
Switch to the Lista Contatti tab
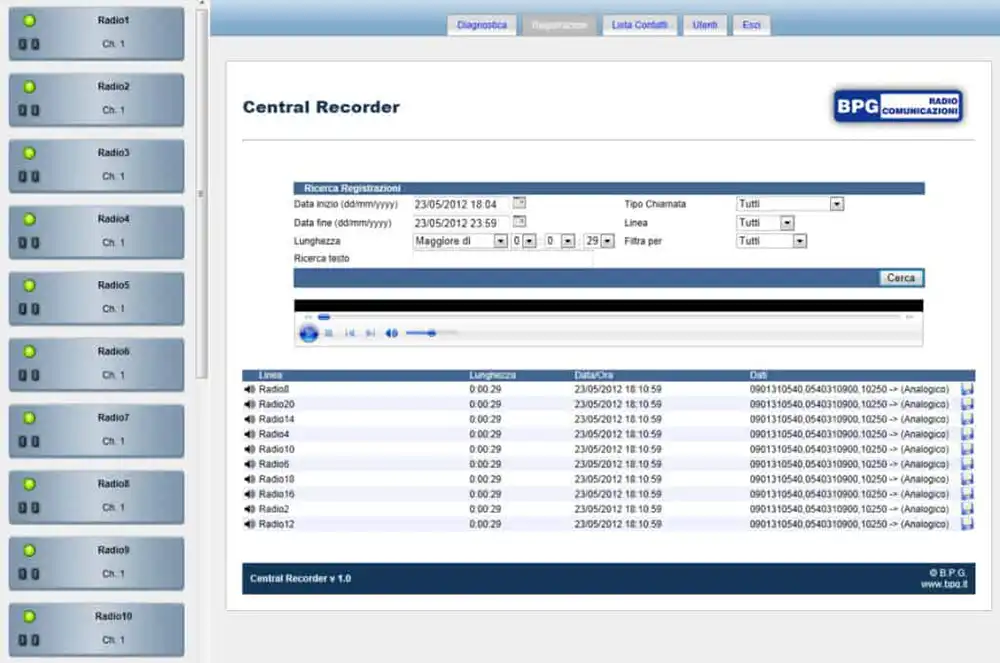tap(639, 24)
